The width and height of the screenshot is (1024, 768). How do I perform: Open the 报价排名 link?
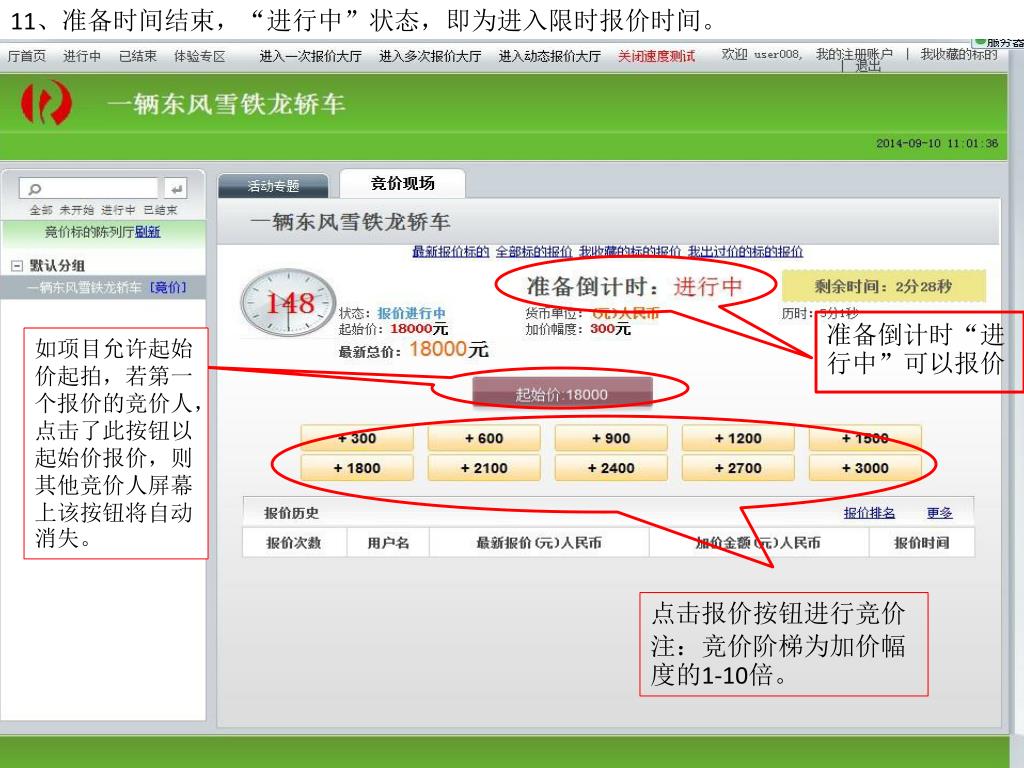[x=869, y=513]
